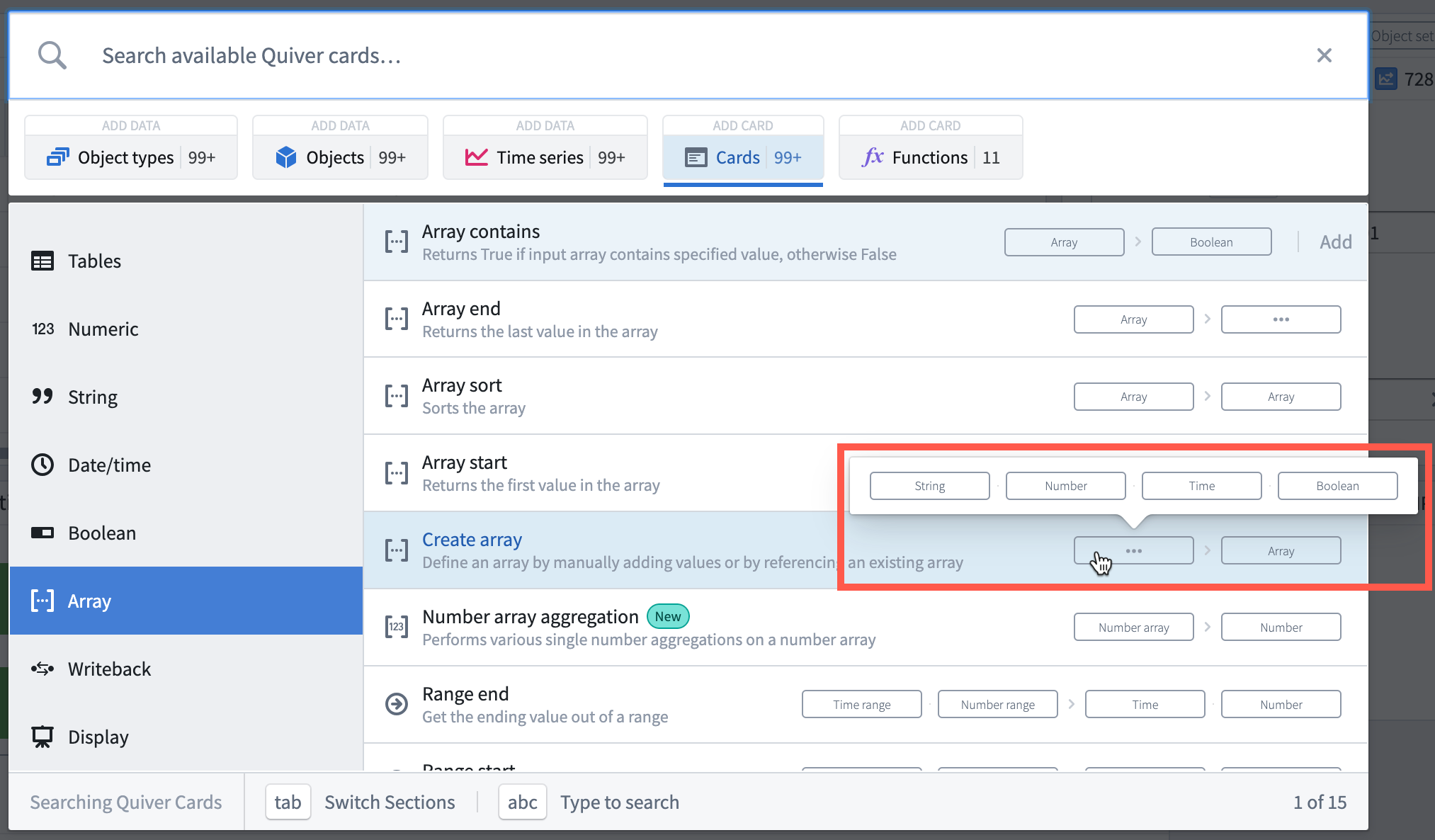
Task: Choose the Array end card
Action: click(x=866, y=319)
